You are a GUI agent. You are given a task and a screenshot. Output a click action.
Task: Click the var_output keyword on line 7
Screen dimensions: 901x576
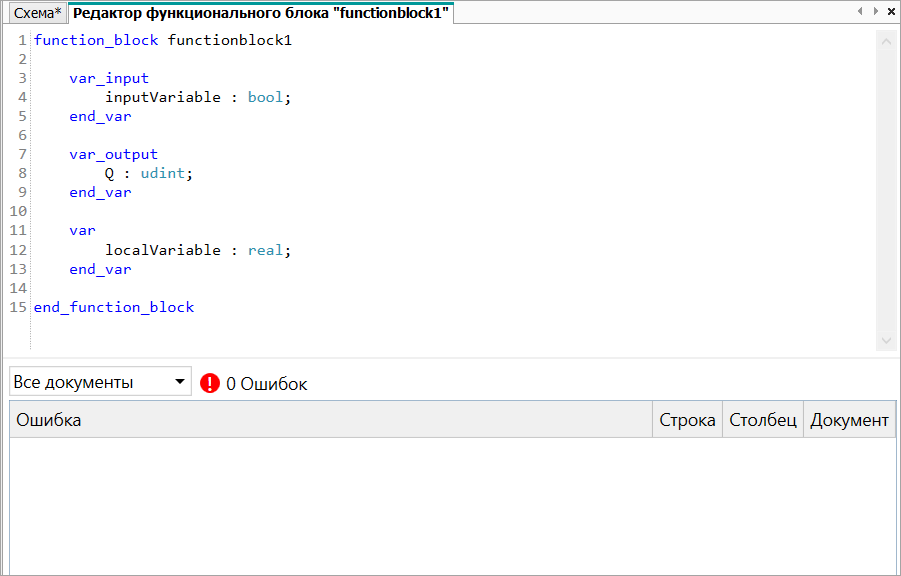pyautogui.click(x=113, y=155)
